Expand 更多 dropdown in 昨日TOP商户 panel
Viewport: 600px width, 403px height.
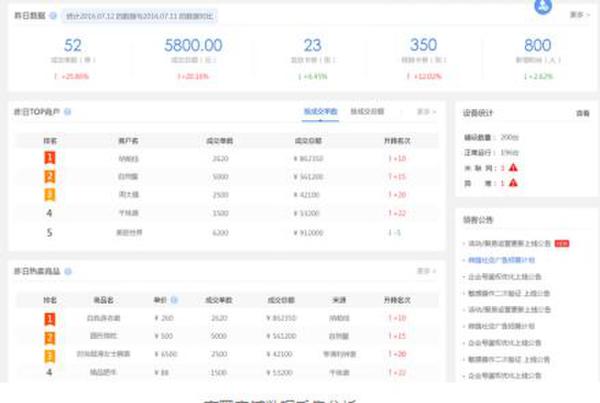click(426, 112)
